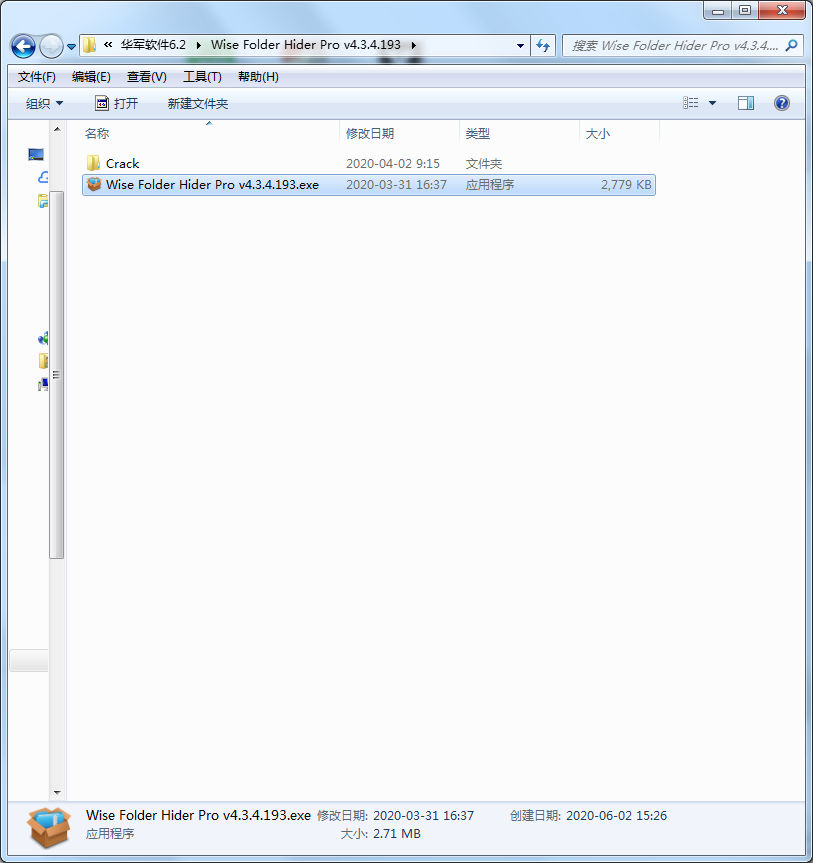Viewport: 813px width, 863px height.
Task: Select Wise Folder Hider Pro v4.3.4.193.exe file
Action: coord(369,185)
